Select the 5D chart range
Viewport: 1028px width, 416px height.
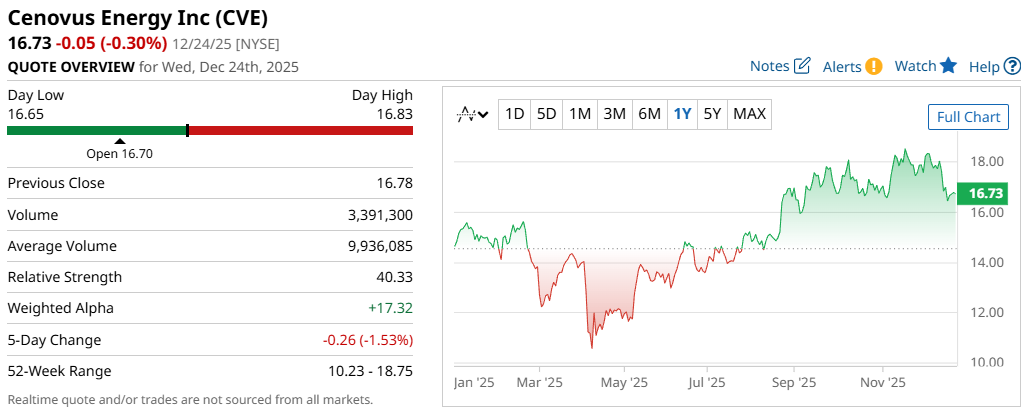546,114
